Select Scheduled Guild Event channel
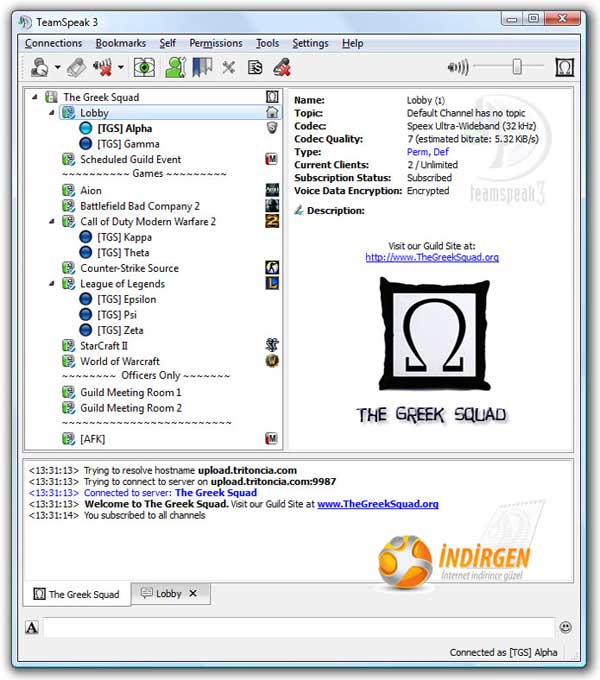This screenshot has width=600, height=680. 130,160
